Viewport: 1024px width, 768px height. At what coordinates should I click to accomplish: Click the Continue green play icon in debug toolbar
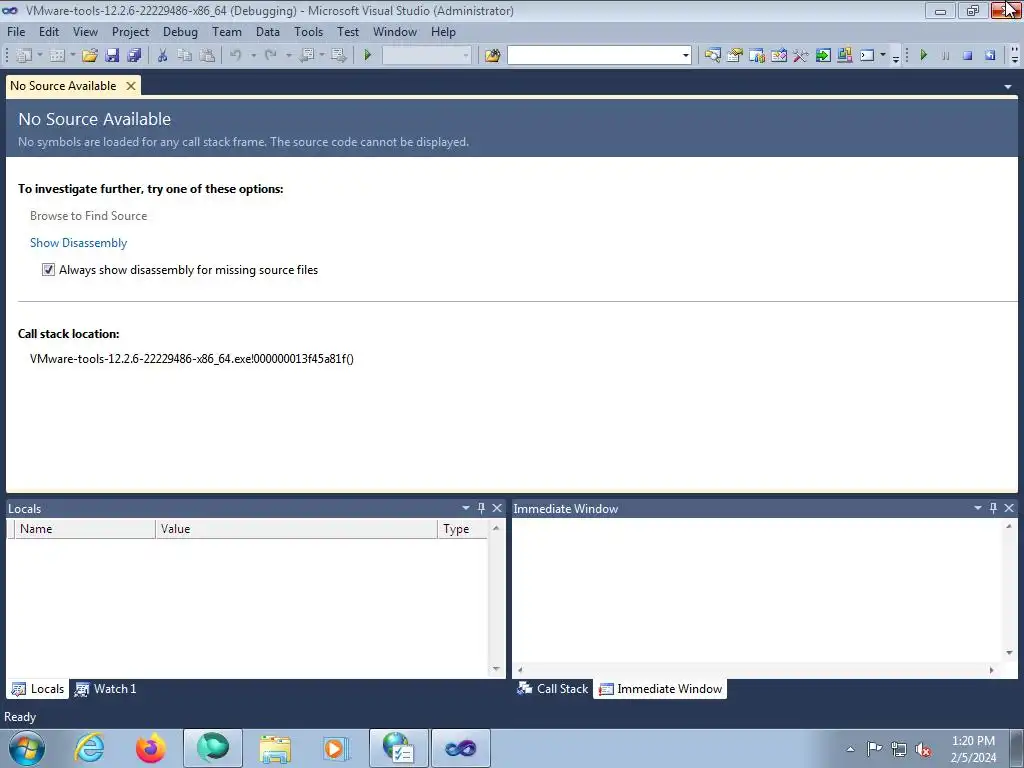point(923,56)
